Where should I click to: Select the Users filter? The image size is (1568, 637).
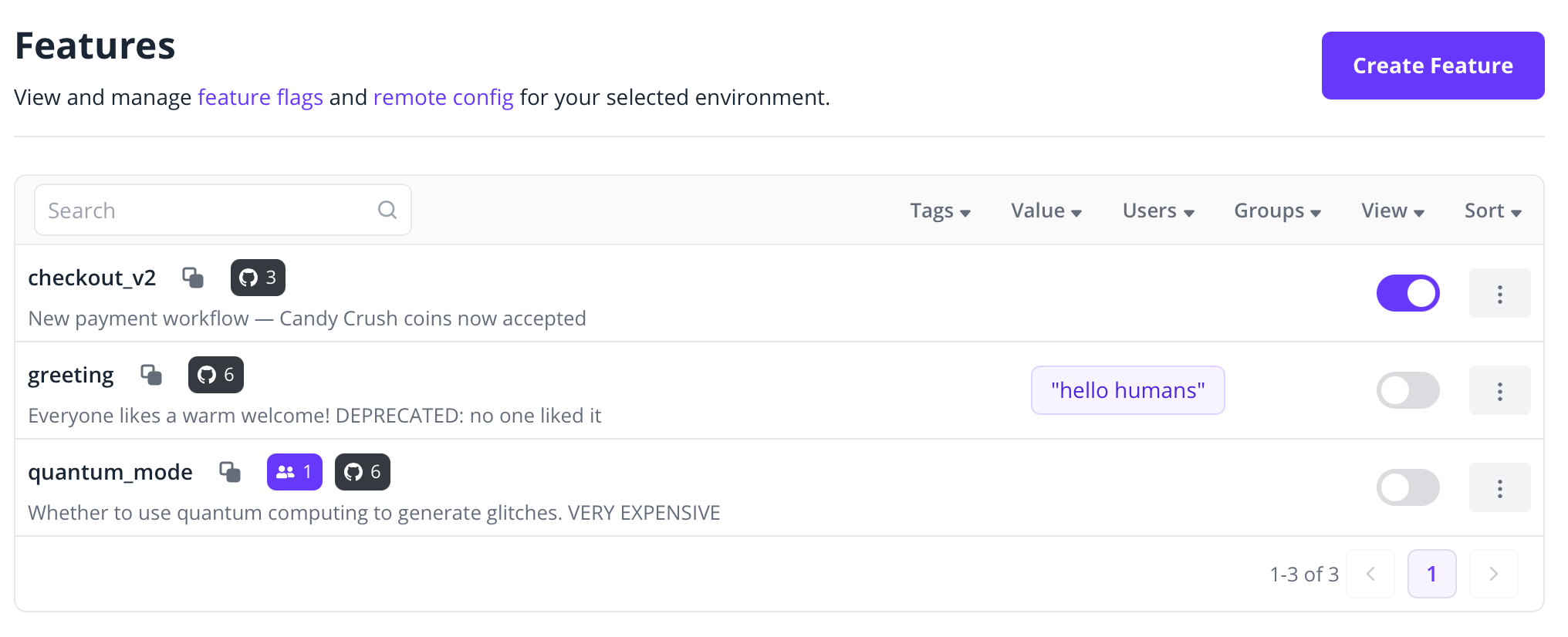click(x=1157, y=210)
